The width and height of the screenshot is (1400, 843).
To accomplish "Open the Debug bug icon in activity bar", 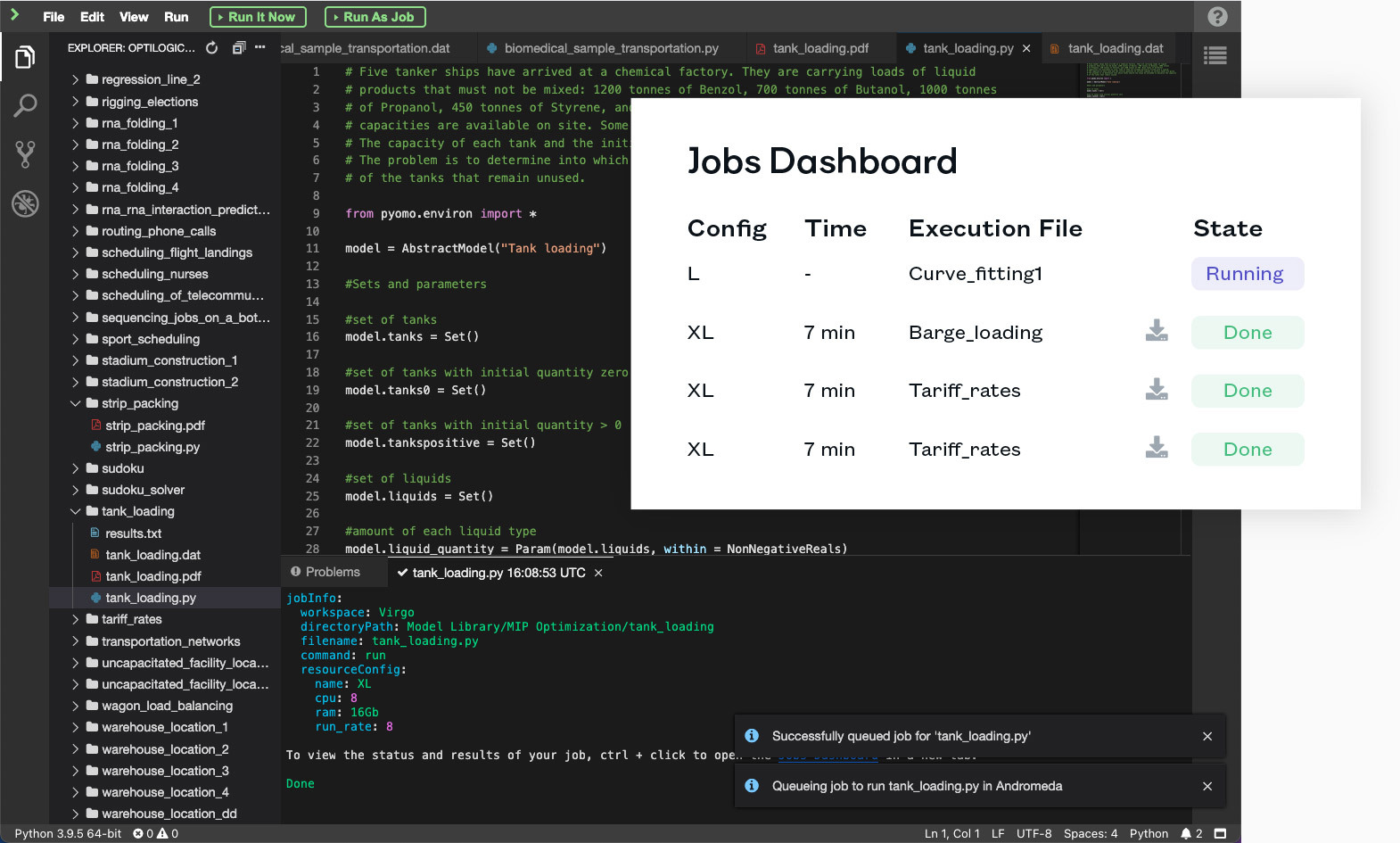I will pyautogui.click(x=25, y=203).
